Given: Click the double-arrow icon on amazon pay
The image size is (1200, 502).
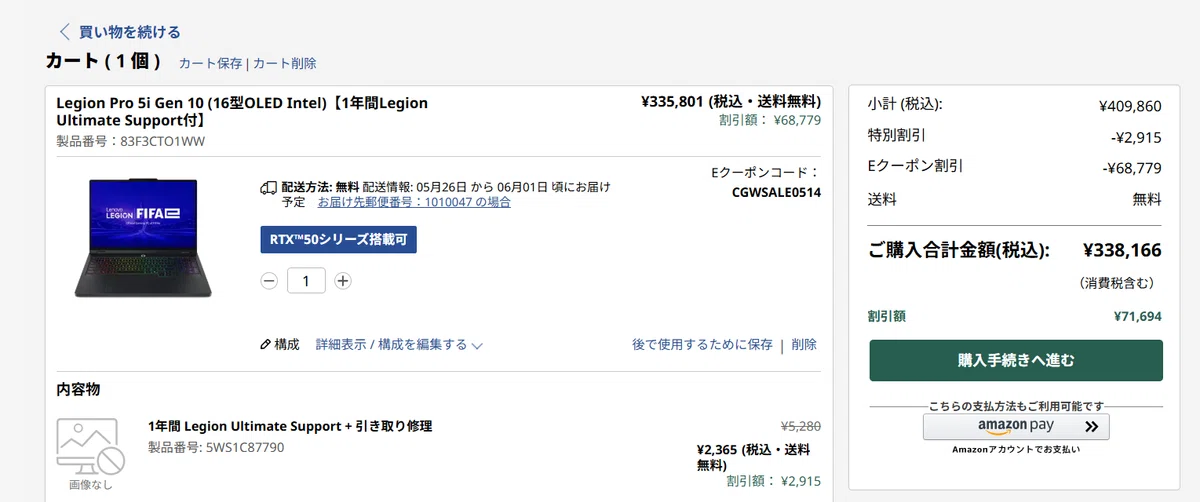Looking at the screenshot, I should [x=1091, y=427].
